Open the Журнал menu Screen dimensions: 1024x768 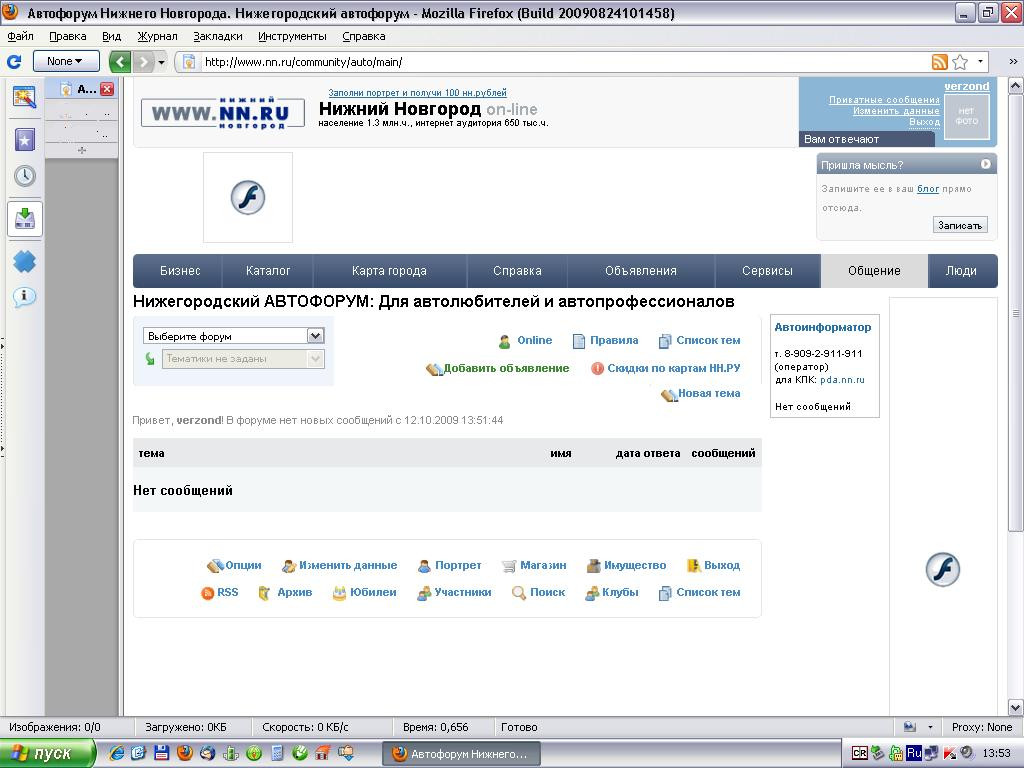(x=157, y=37)
